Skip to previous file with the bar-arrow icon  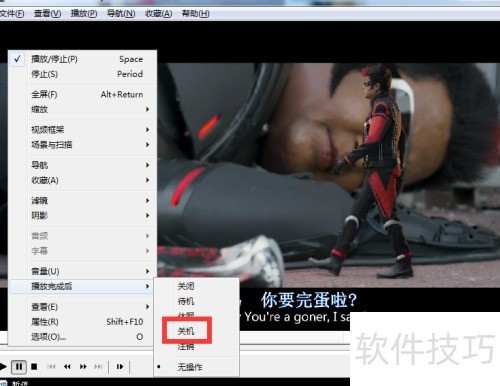click(x=51, y=367)
